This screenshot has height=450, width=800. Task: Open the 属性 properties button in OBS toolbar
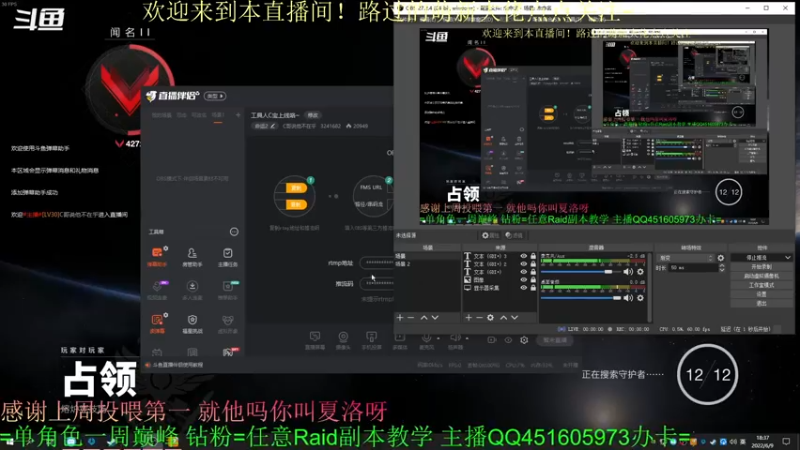[491, 235]
